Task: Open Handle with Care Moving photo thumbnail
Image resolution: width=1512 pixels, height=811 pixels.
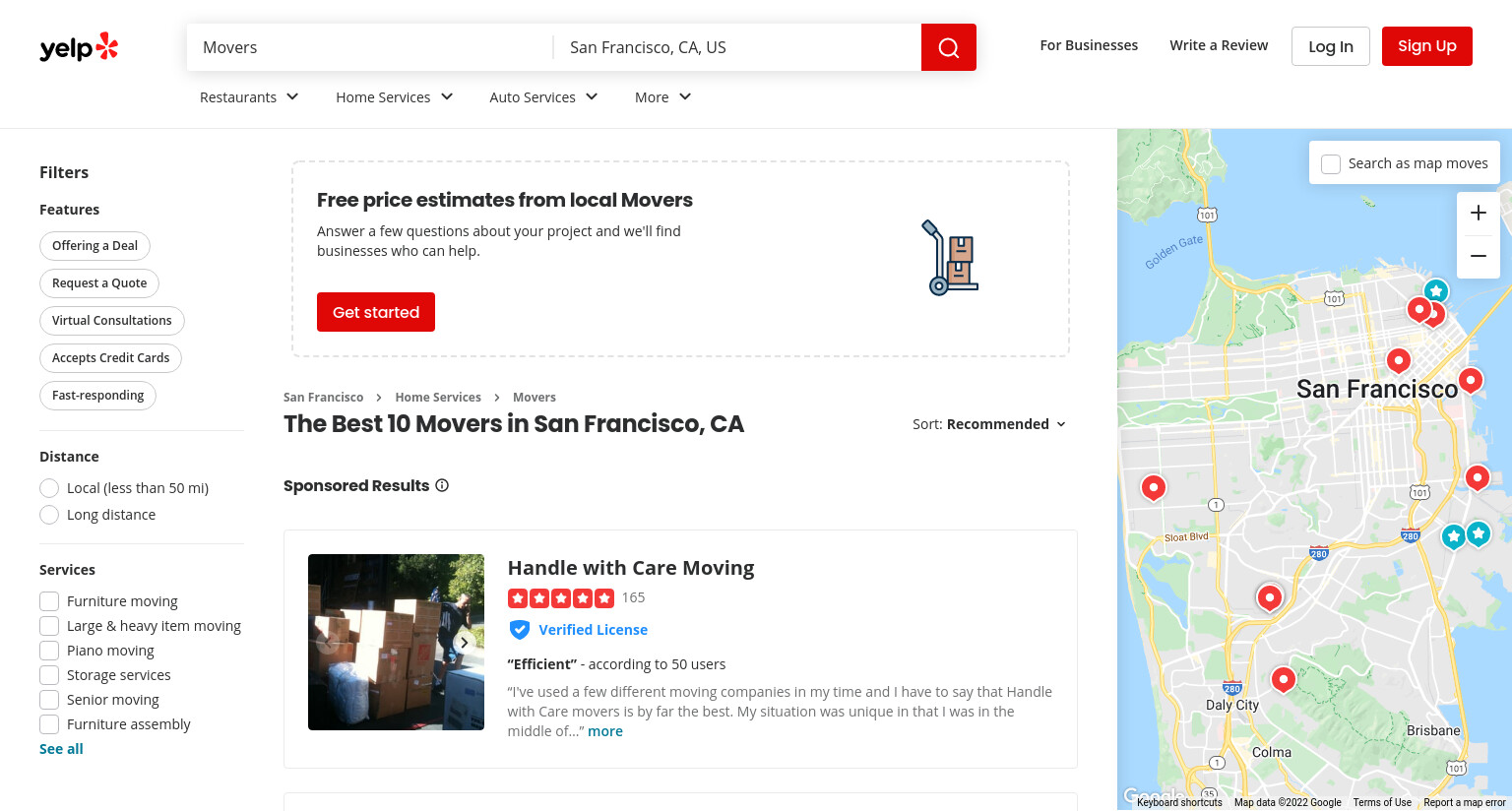Action: pyautogui.click(x=396, y=642)
